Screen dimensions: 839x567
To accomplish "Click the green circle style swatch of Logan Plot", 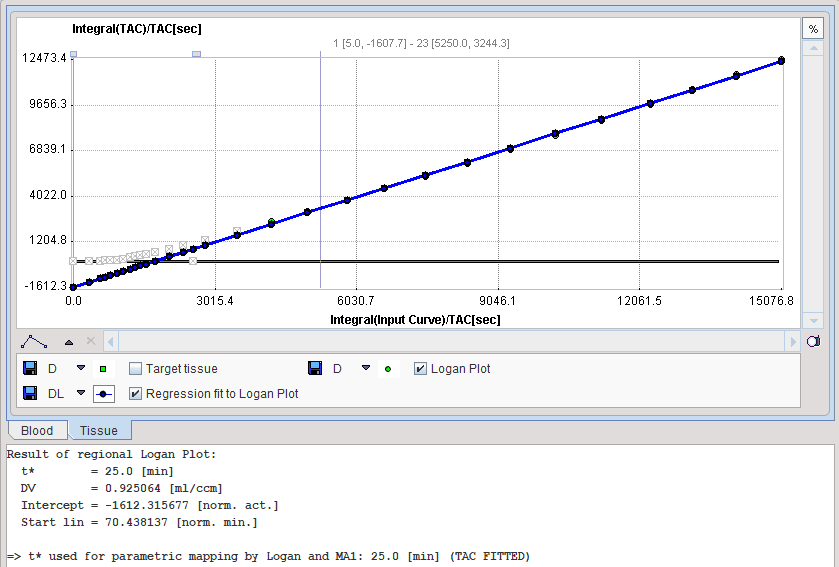I will point(388,369).
